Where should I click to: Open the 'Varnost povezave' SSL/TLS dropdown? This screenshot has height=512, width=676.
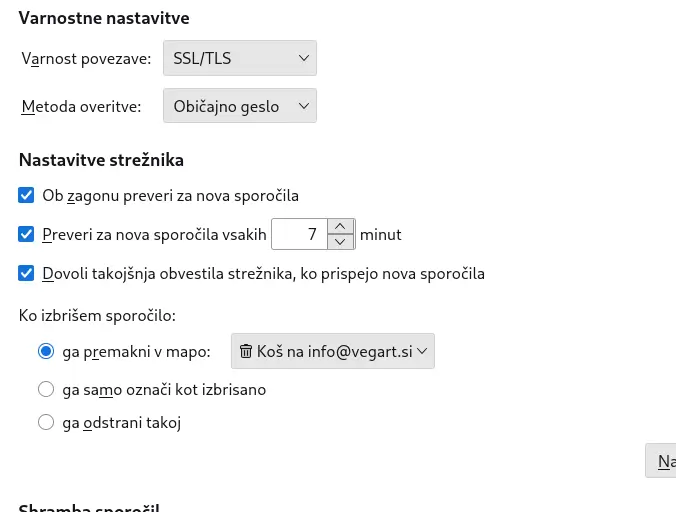[x=238, y=58]
